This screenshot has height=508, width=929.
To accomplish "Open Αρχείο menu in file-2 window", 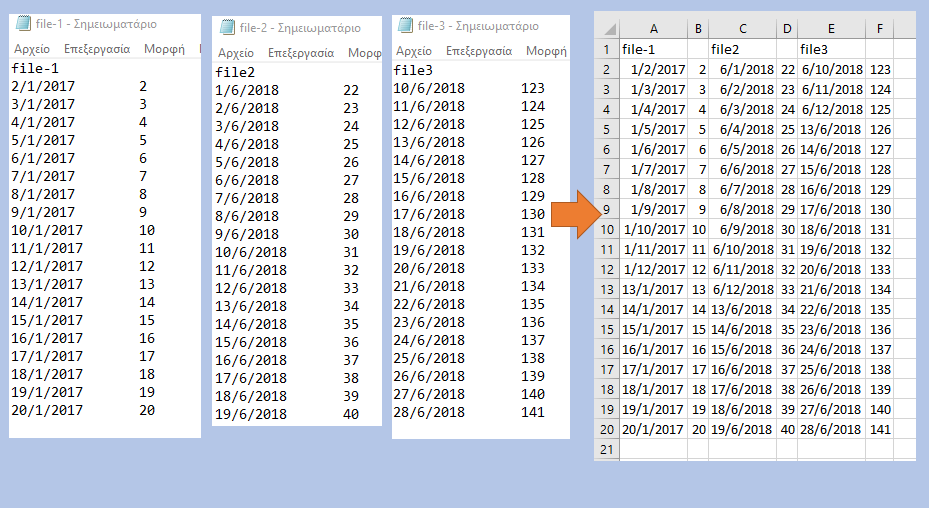I will 236,53.
